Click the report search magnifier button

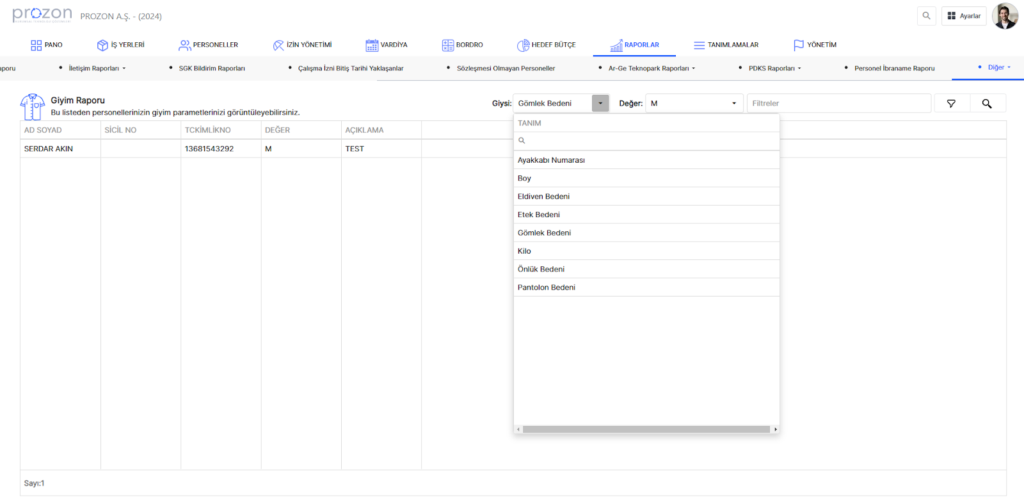click(x=986, y=103)
